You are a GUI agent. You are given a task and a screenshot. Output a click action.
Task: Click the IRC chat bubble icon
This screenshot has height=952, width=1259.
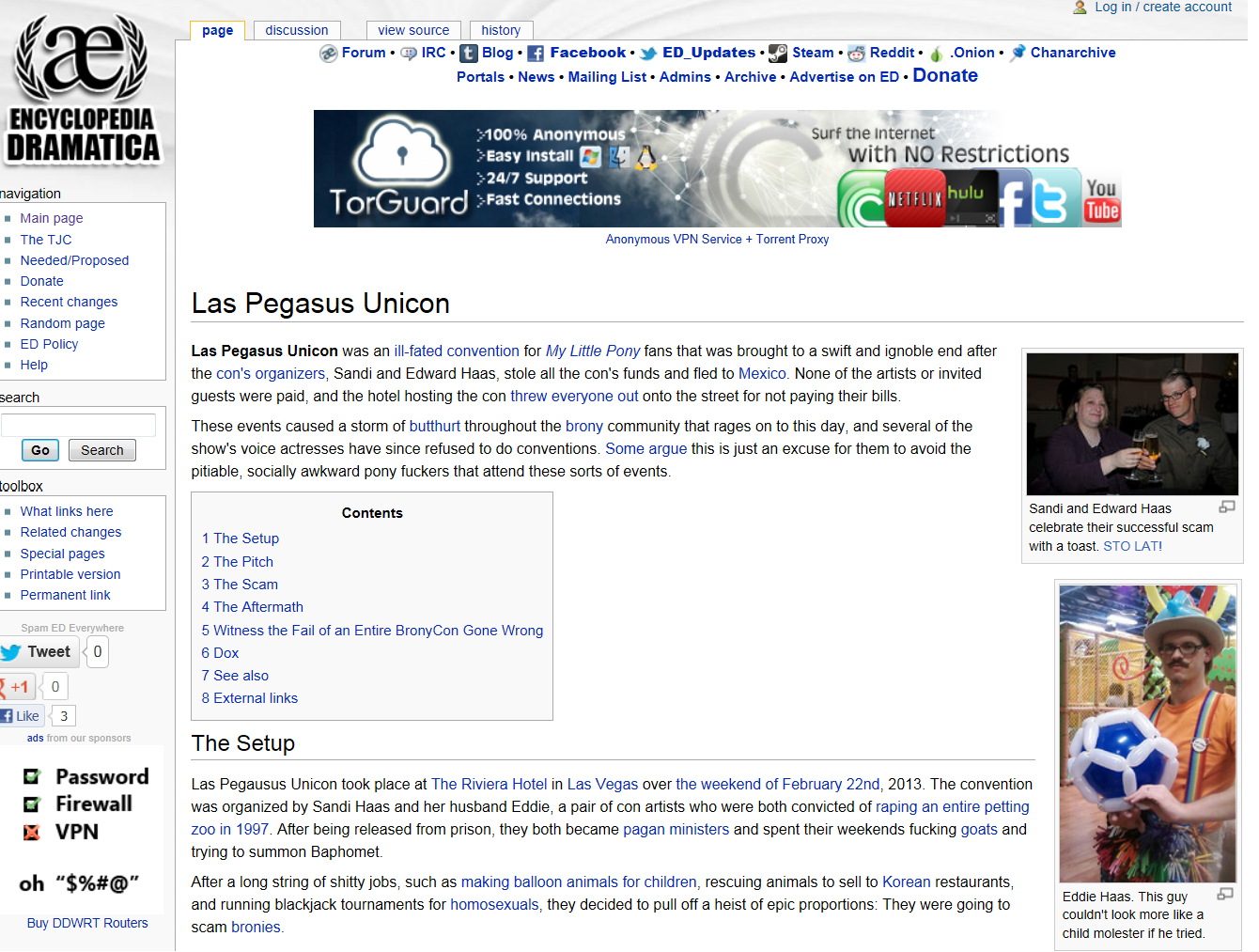409,54
